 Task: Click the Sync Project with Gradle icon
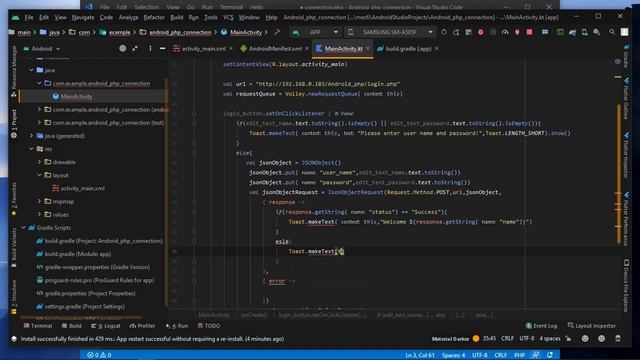coord(572,32)
